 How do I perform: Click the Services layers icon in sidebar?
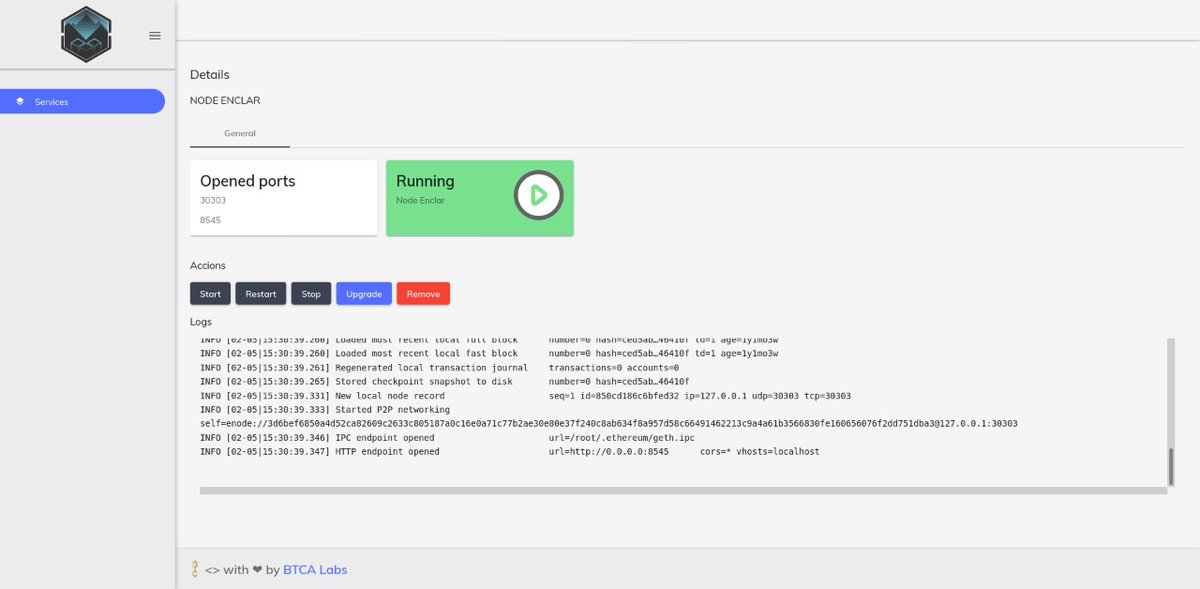point(20,101)
